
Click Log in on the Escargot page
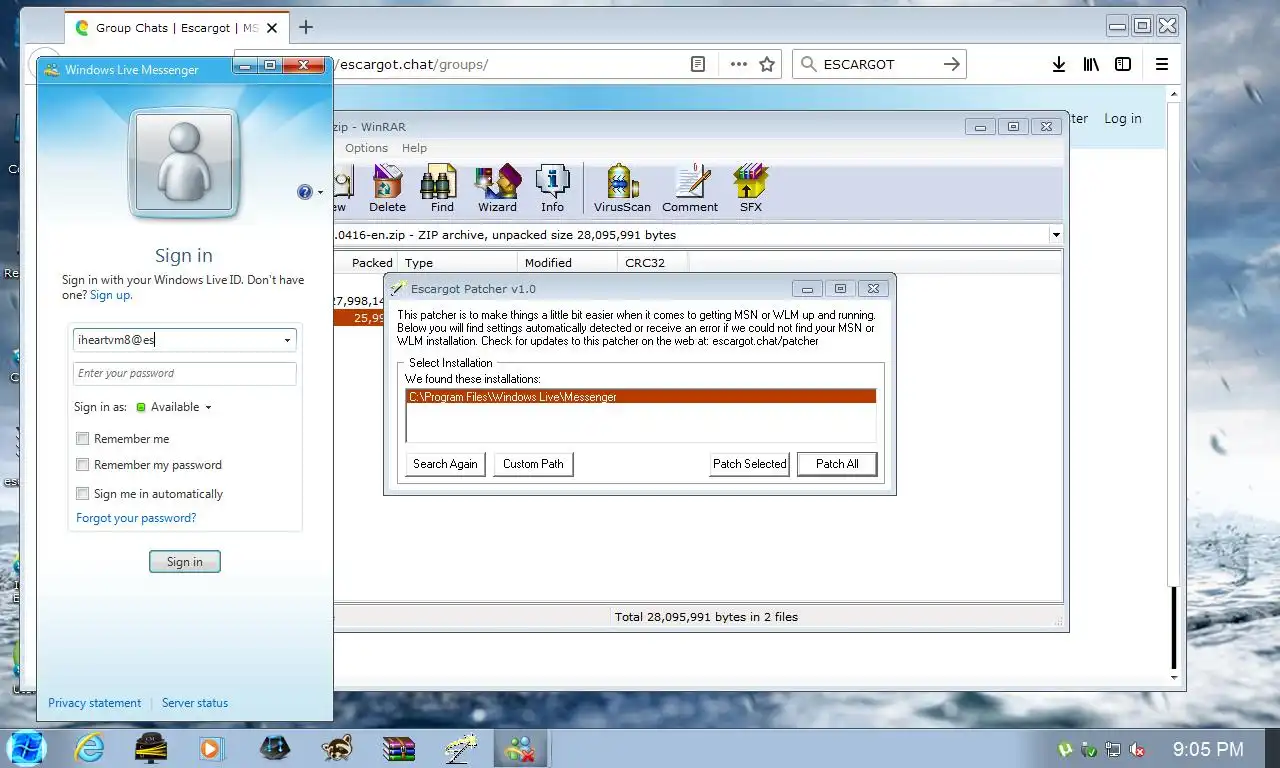click(1122, 118)
